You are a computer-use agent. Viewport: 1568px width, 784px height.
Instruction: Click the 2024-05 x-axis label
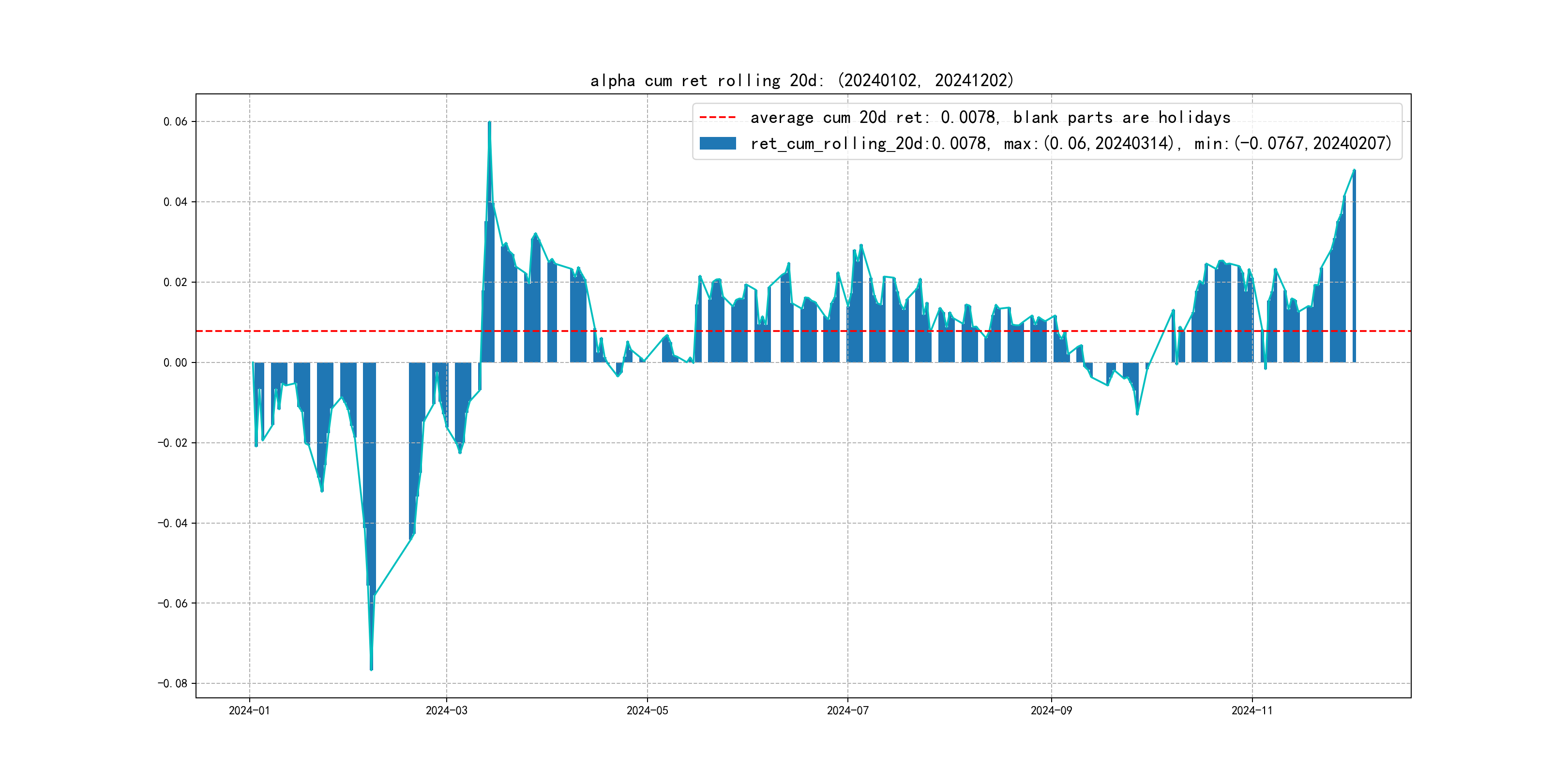647,710
